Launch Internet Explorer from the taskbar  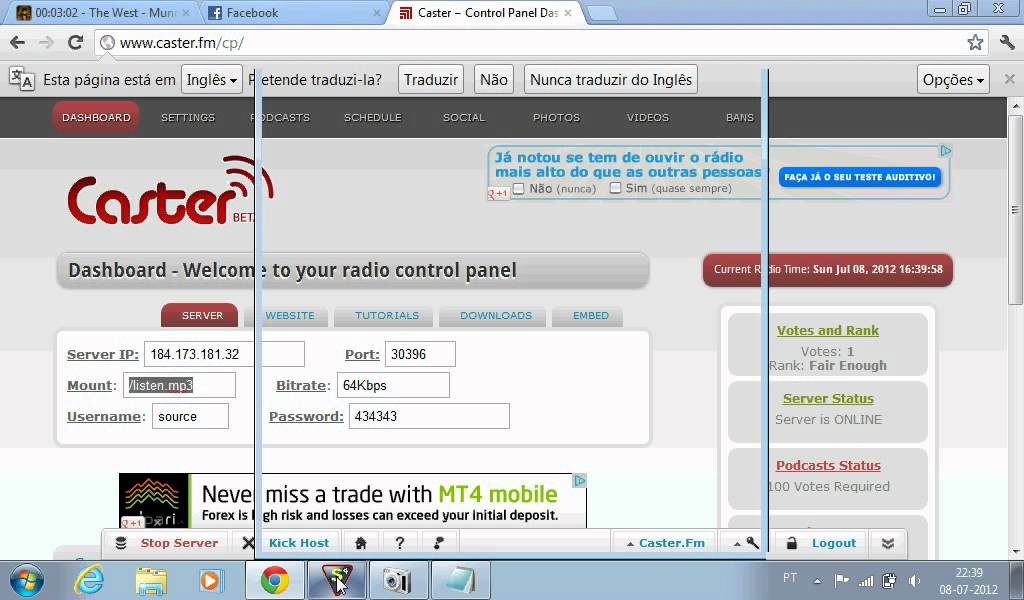89,580
